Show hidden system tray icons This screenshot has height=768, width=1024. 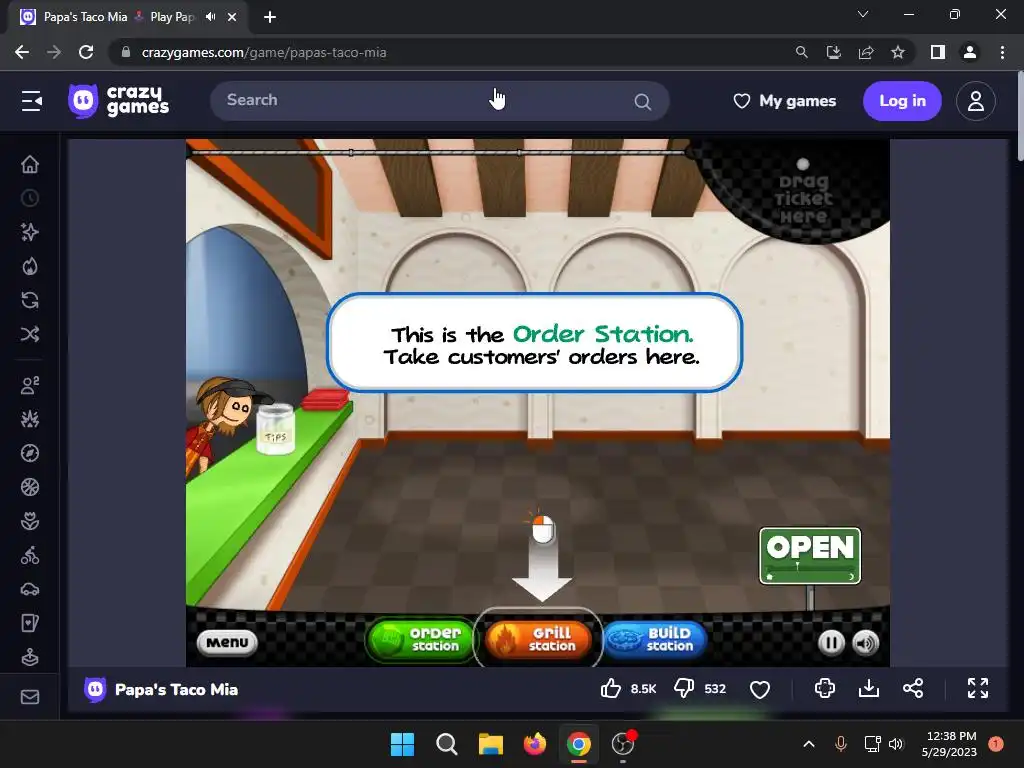click(808, 744)
